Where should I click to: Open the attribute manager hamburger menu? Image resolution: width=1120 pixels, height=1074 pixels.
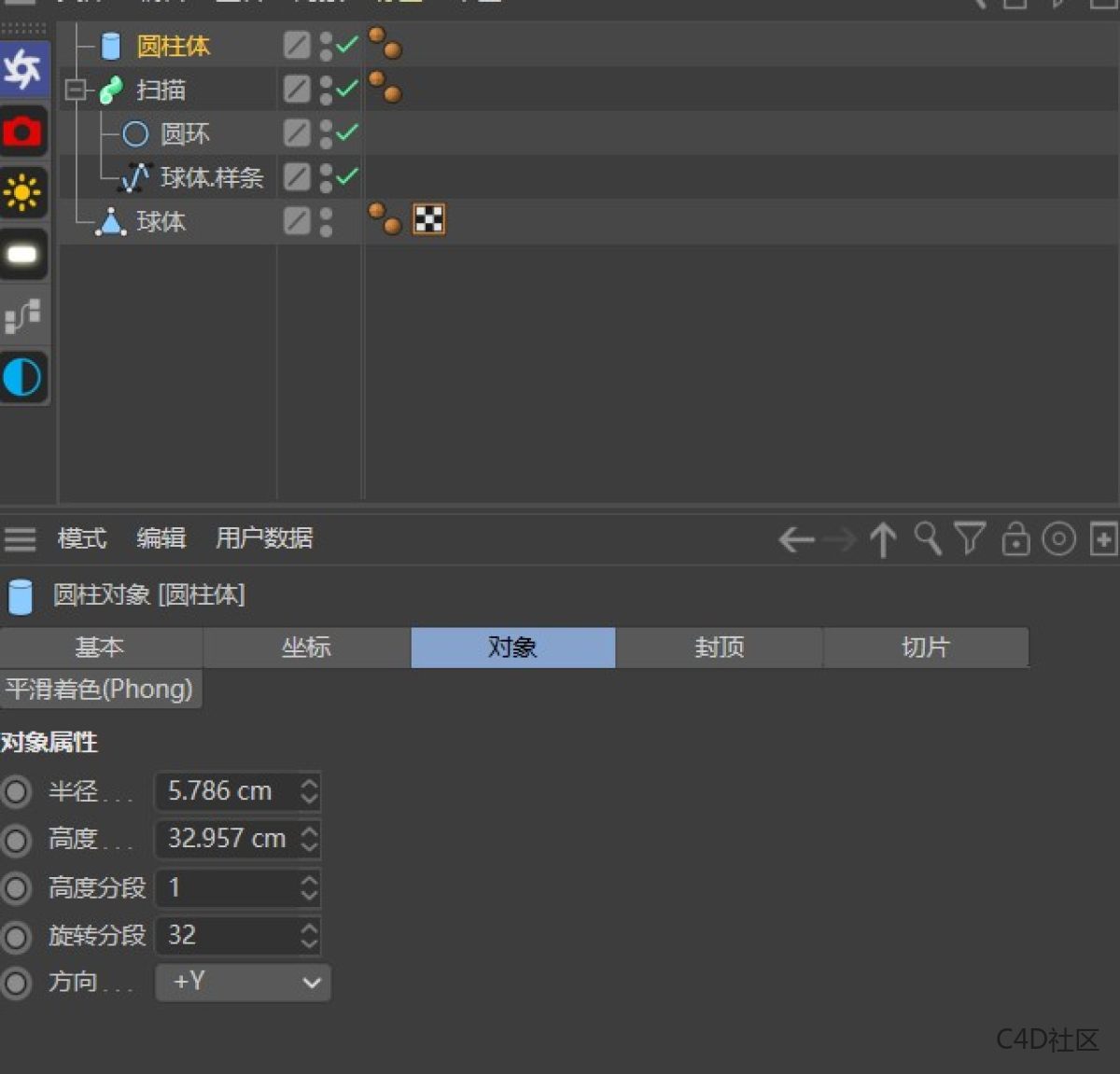20,539
